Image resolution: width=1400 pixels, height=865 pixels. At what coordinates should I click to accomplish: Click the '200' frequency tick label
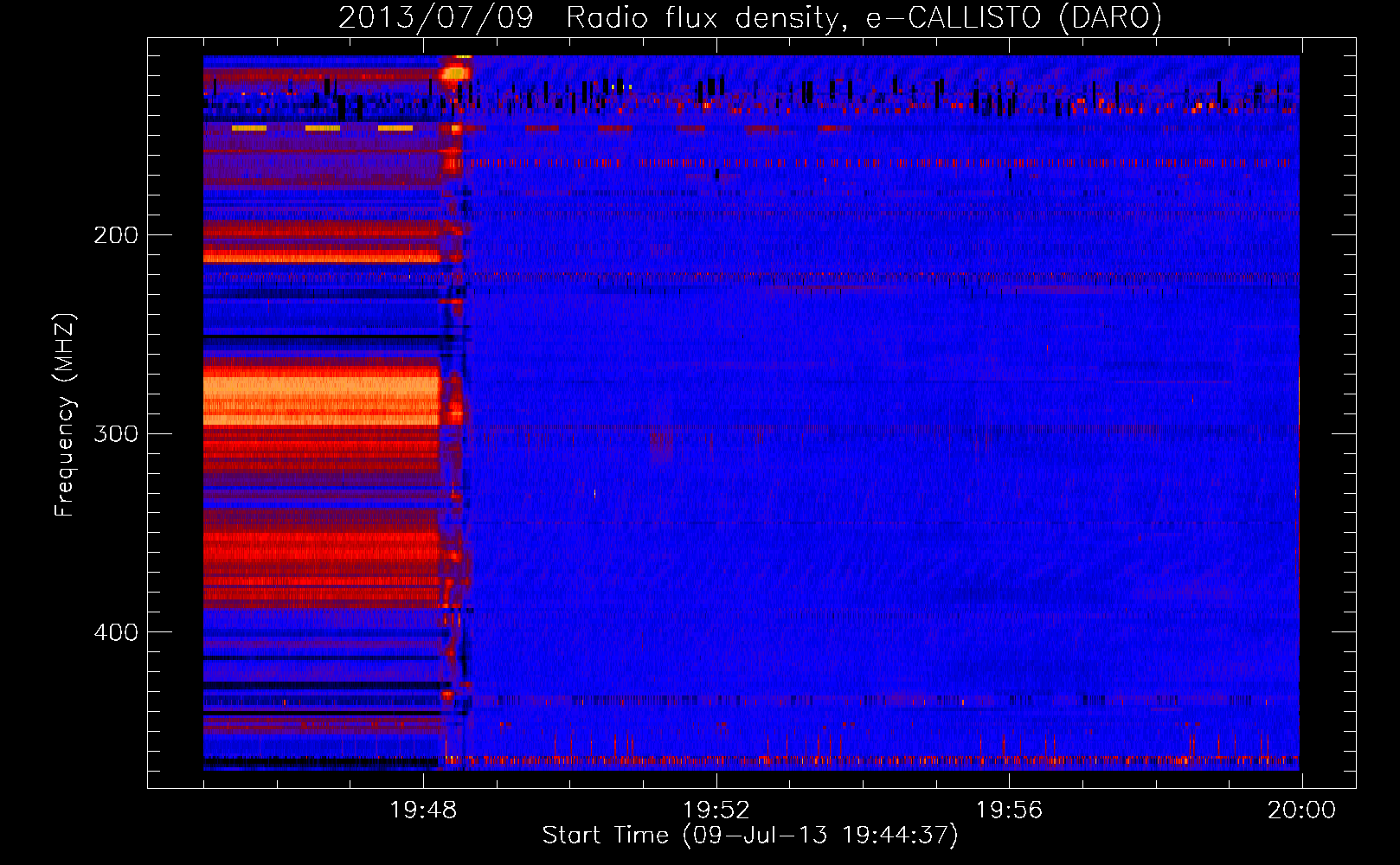pos(115,235)
